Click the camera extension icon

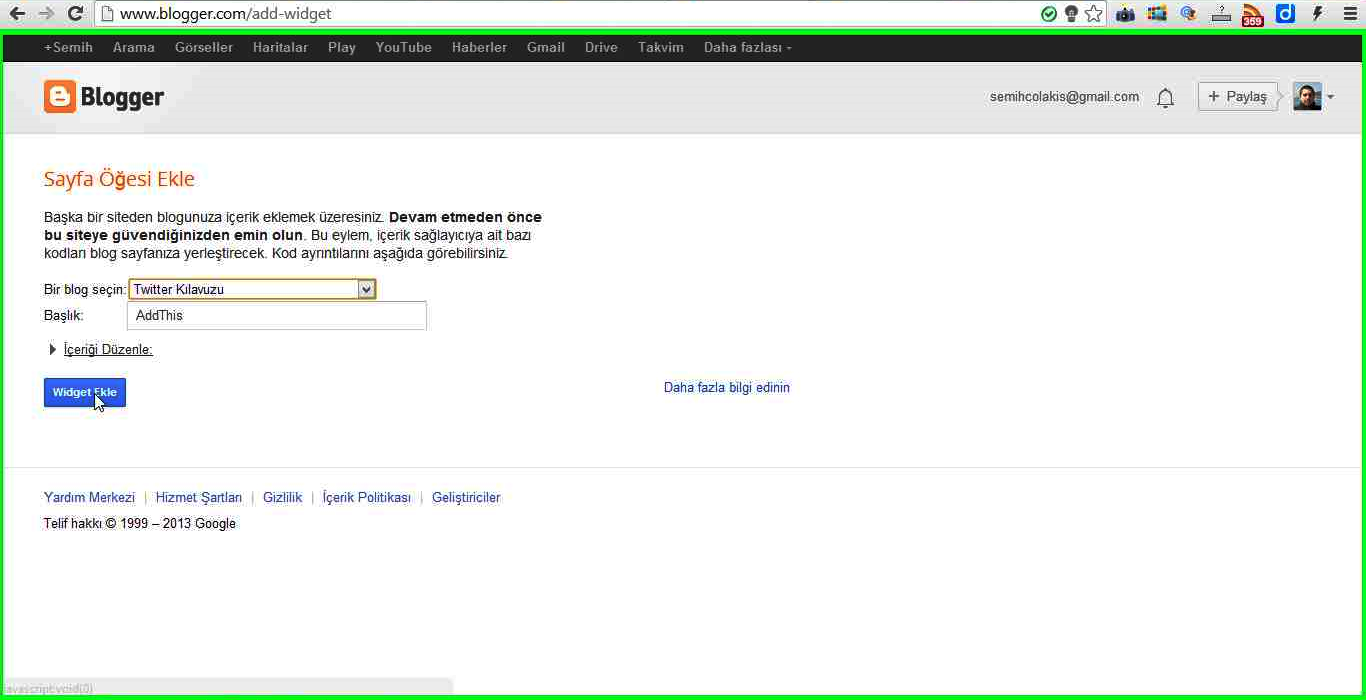coord(1126,14)
